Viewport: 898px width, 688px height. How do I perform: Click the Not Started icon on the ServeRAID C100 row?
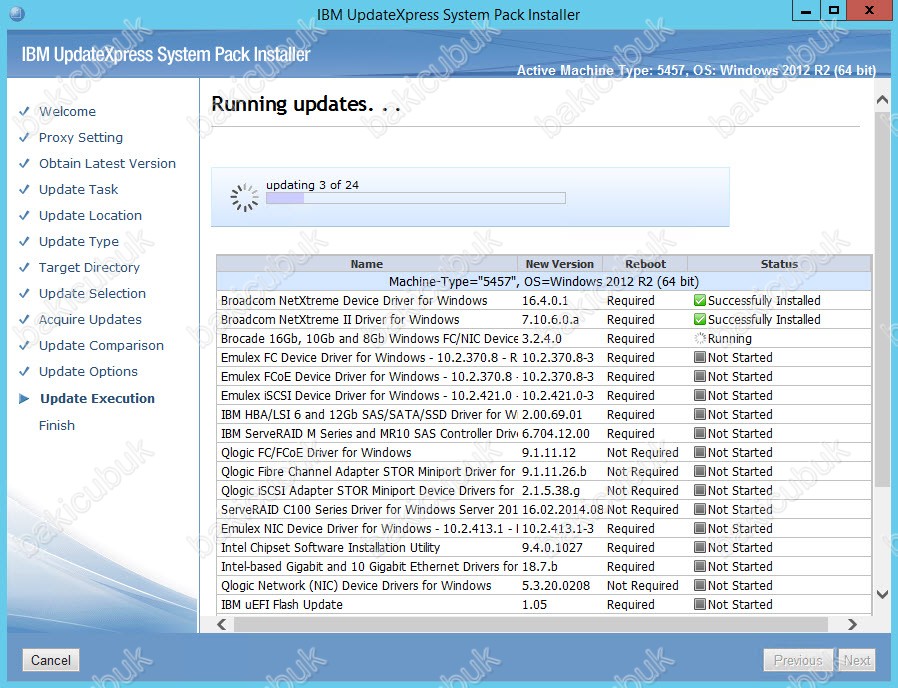(x=699, y=509)
